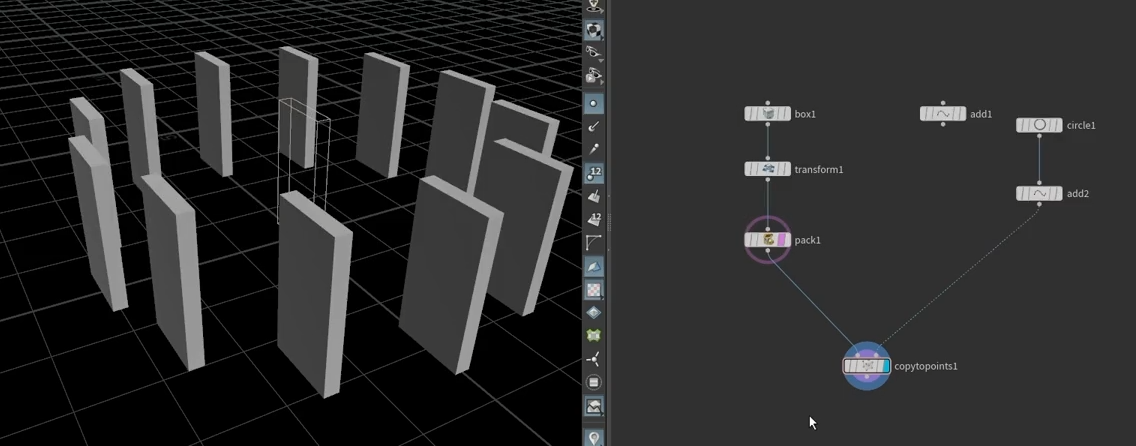Select the circle1 node
1136x446 pixels.
click(1039, 125)
